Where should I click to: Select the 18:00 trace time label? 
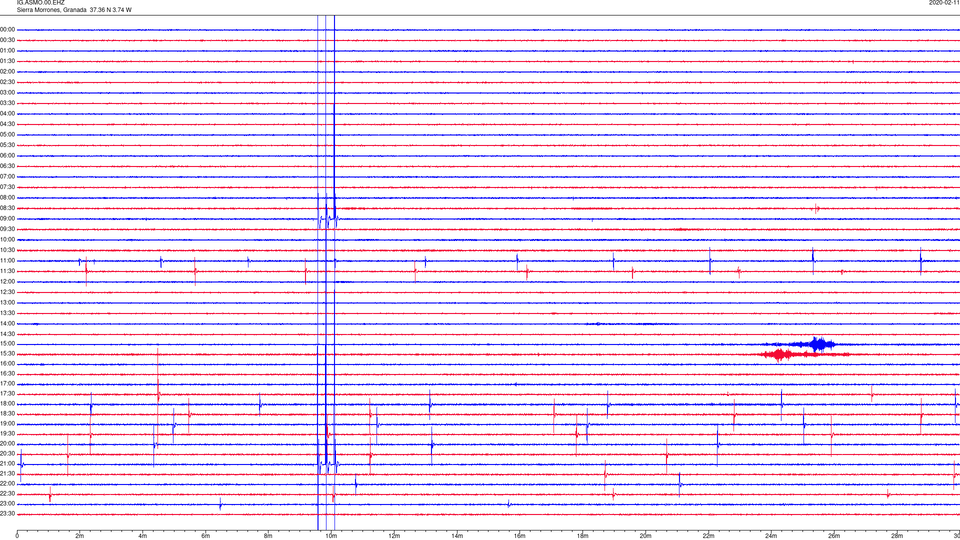[x=8, y=403]
